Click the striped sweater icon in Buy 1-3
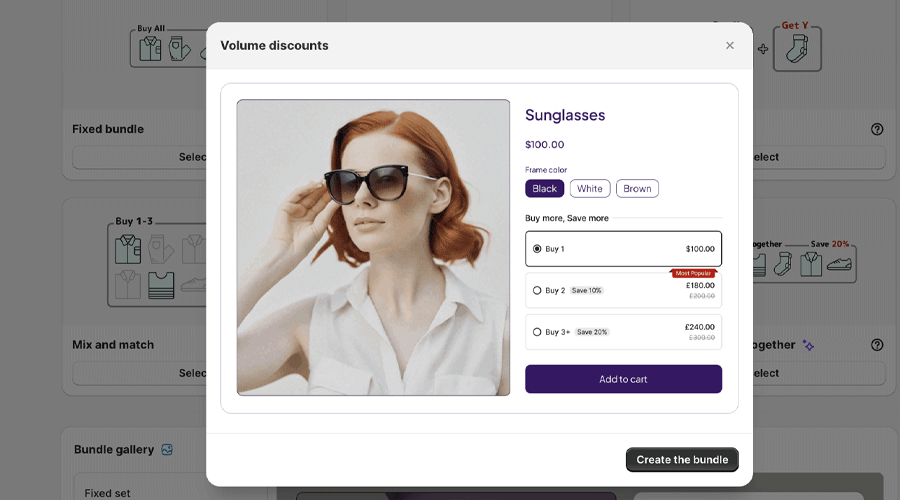The width and height of the screenshot is (900, 500). coord(161,285)
